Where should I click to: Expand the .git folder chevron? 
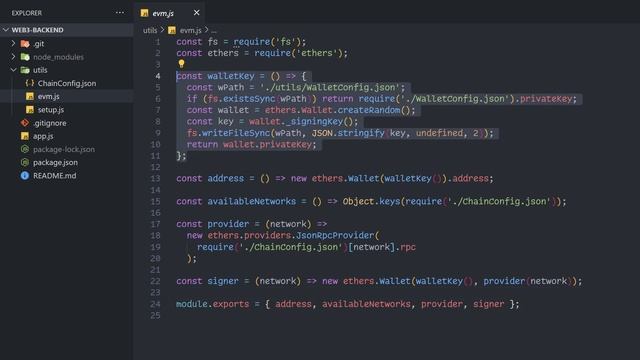13,43
